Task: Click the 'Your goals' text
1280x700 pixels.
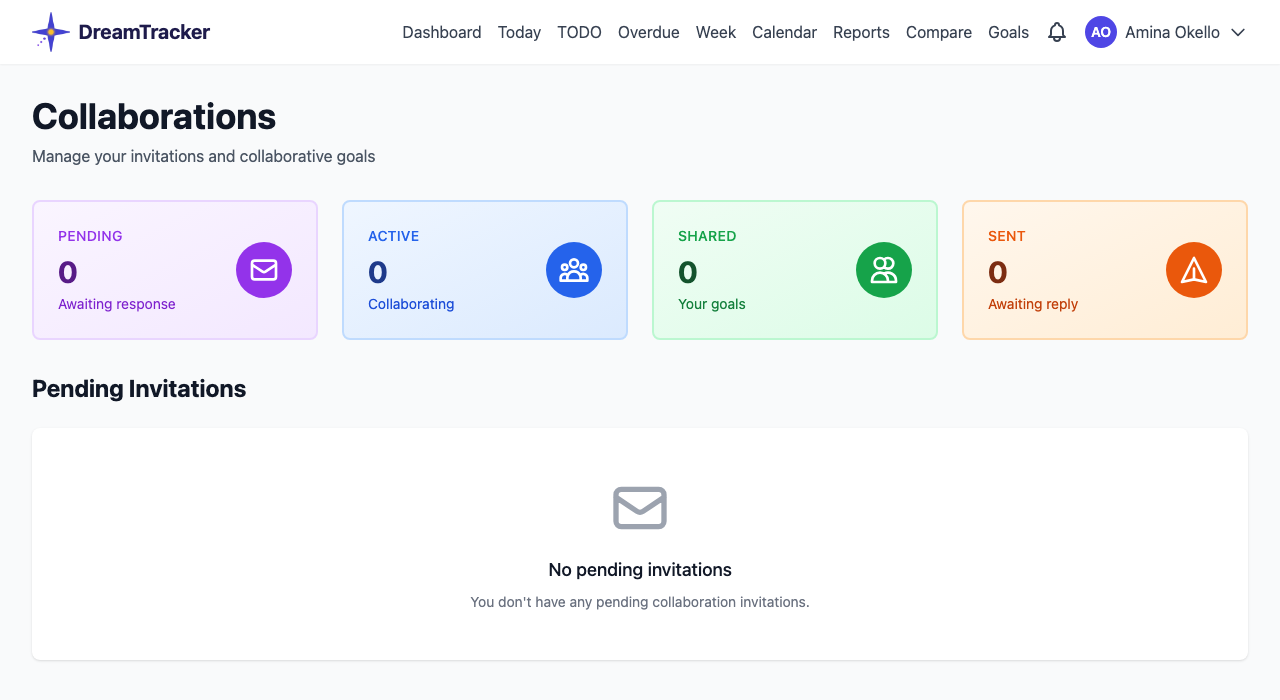Action: pos(712,304)
